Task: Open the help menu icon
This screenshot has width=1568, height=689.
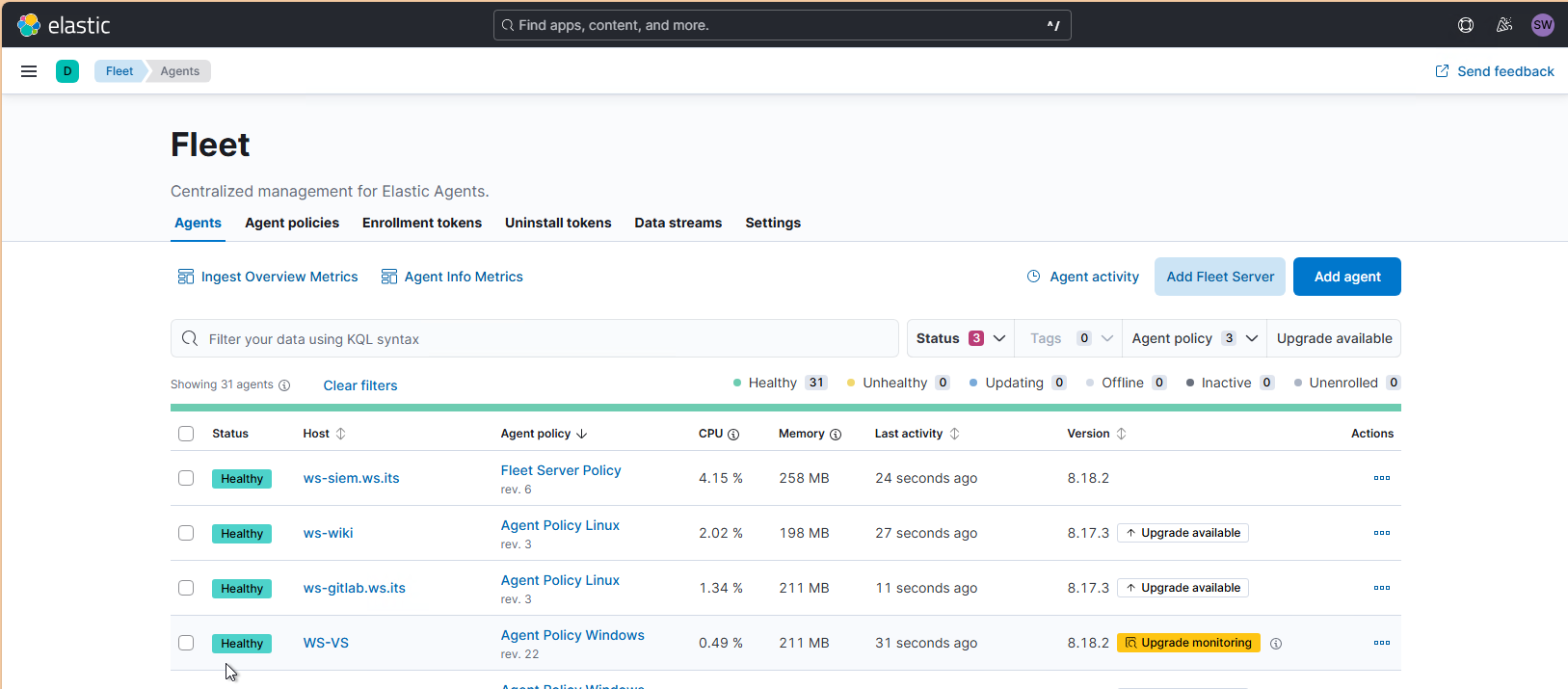Action: (x=1466, y=25)
